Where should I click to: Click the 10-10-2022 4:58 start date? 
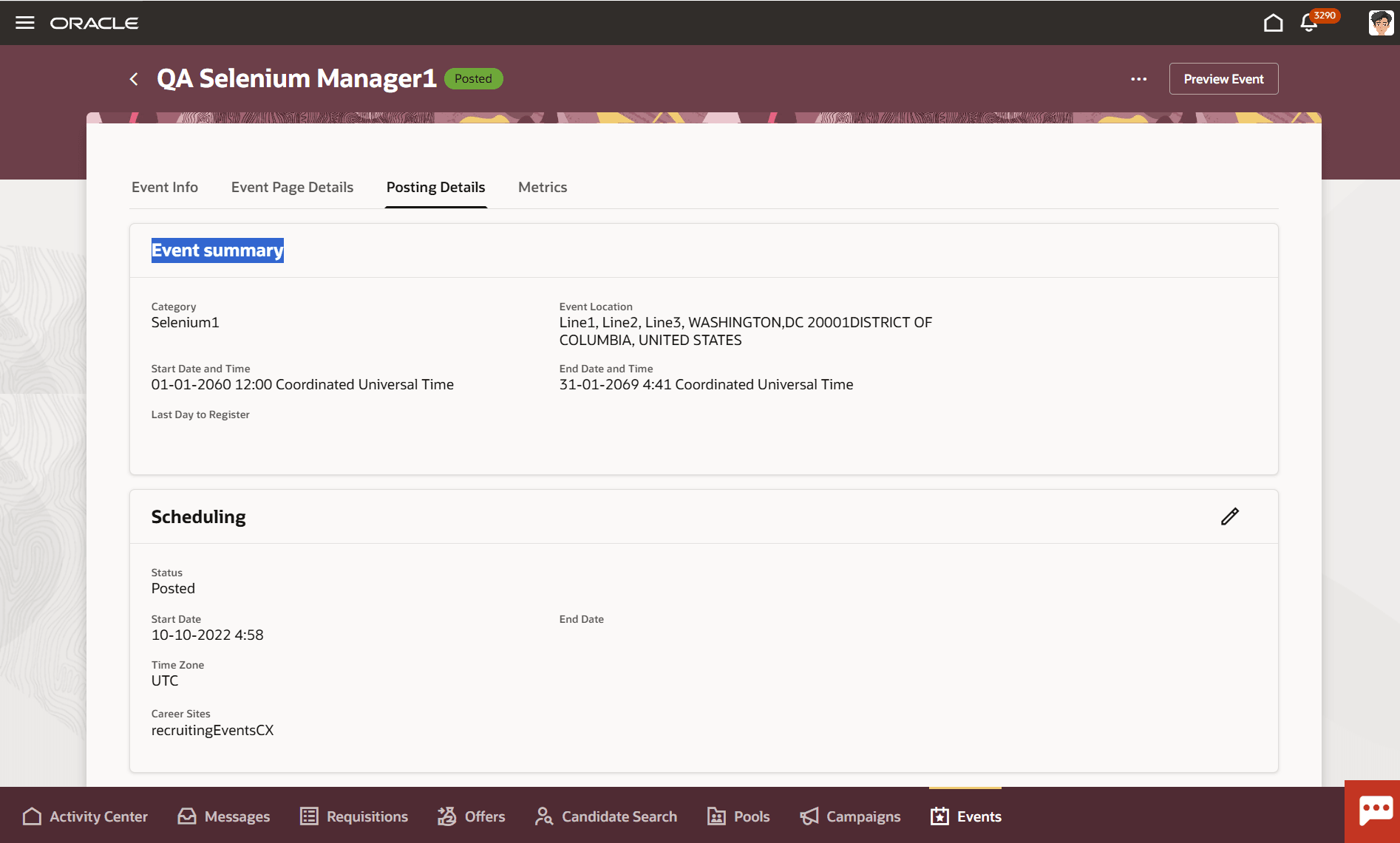207,635
